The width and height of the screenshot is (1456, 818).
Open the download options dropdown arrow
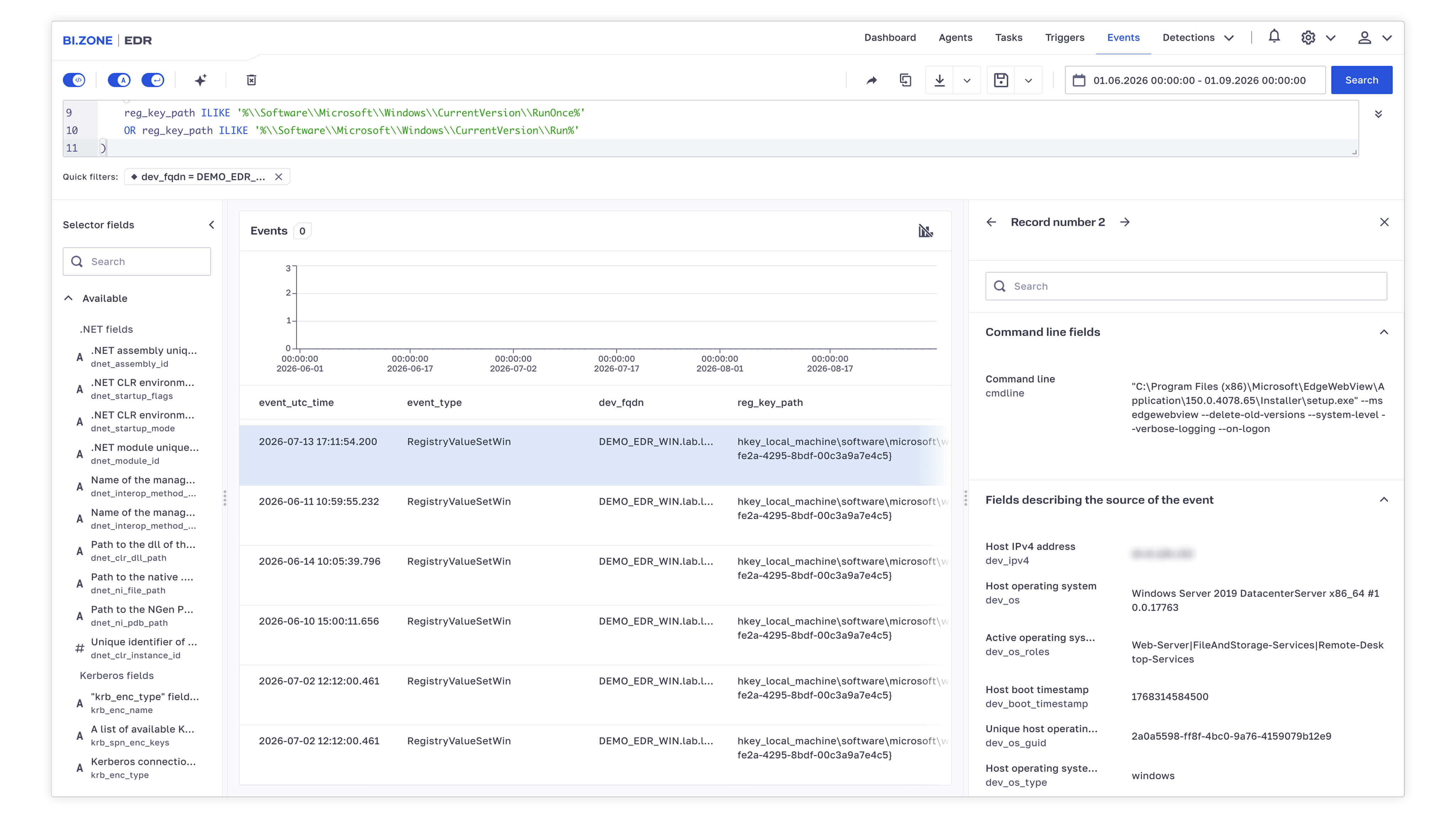967,80
